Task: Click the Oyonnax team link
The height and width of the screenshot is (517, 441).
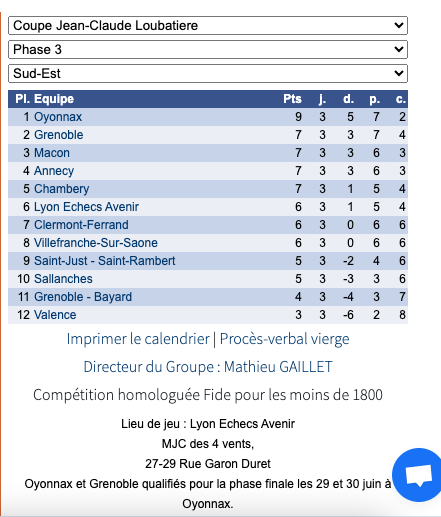Action: click(x=58, y=117)
